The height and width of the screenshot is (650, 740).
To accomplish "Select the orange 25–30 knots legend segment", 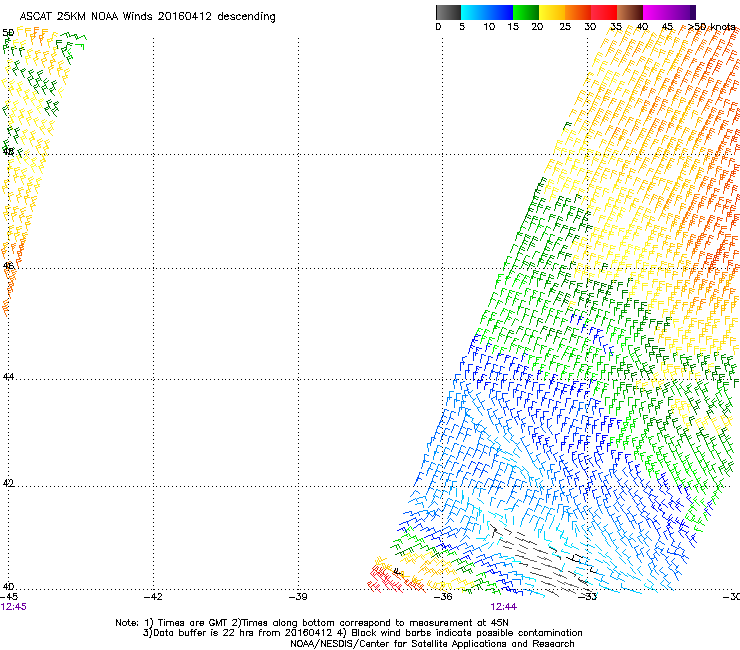I will [x=578, y=12].
